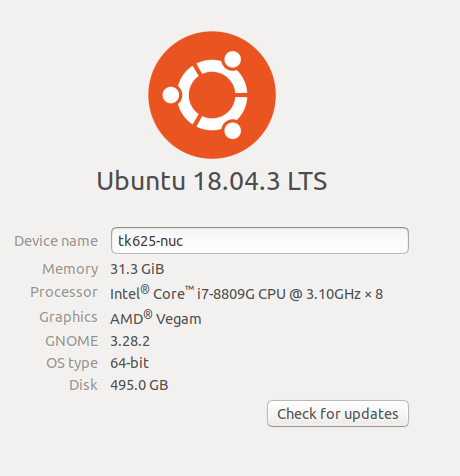Image resolution: width=460 pixels, height=476 pixels.
Task: Click the 64-bit OS type value
Action: pyautogui.click(x=129, y=363)
